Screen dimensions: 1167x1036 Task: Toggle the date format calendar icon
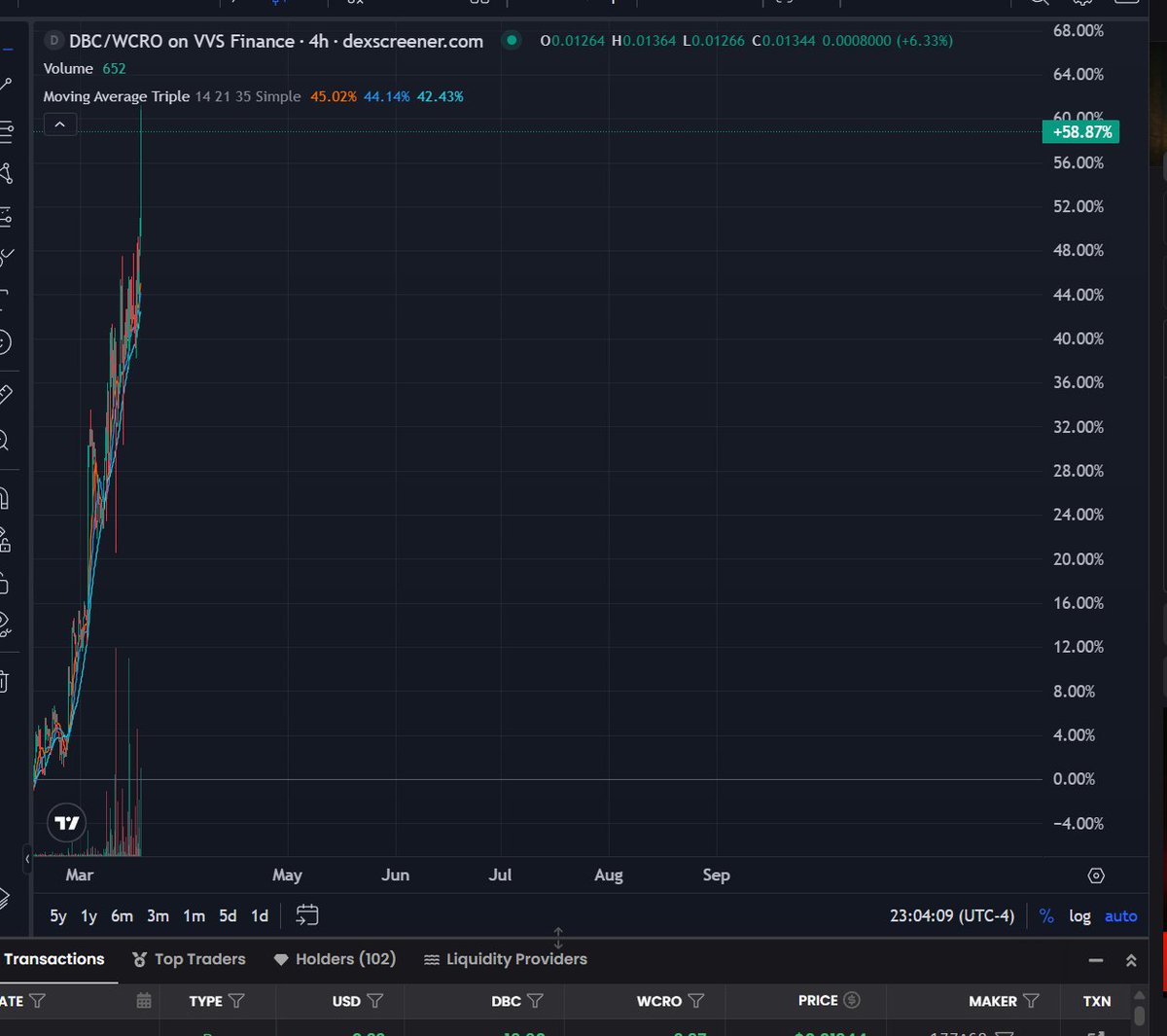tap(144, 1001)
